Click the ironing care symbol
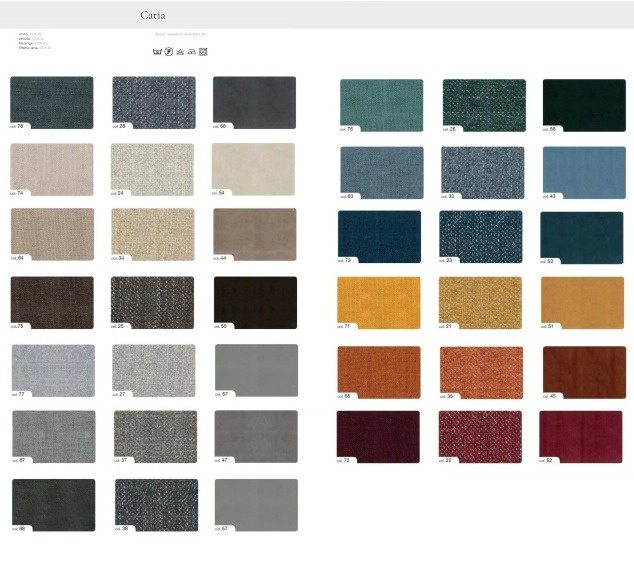Viewport: 634px width, 573px height. coord(191,49)
